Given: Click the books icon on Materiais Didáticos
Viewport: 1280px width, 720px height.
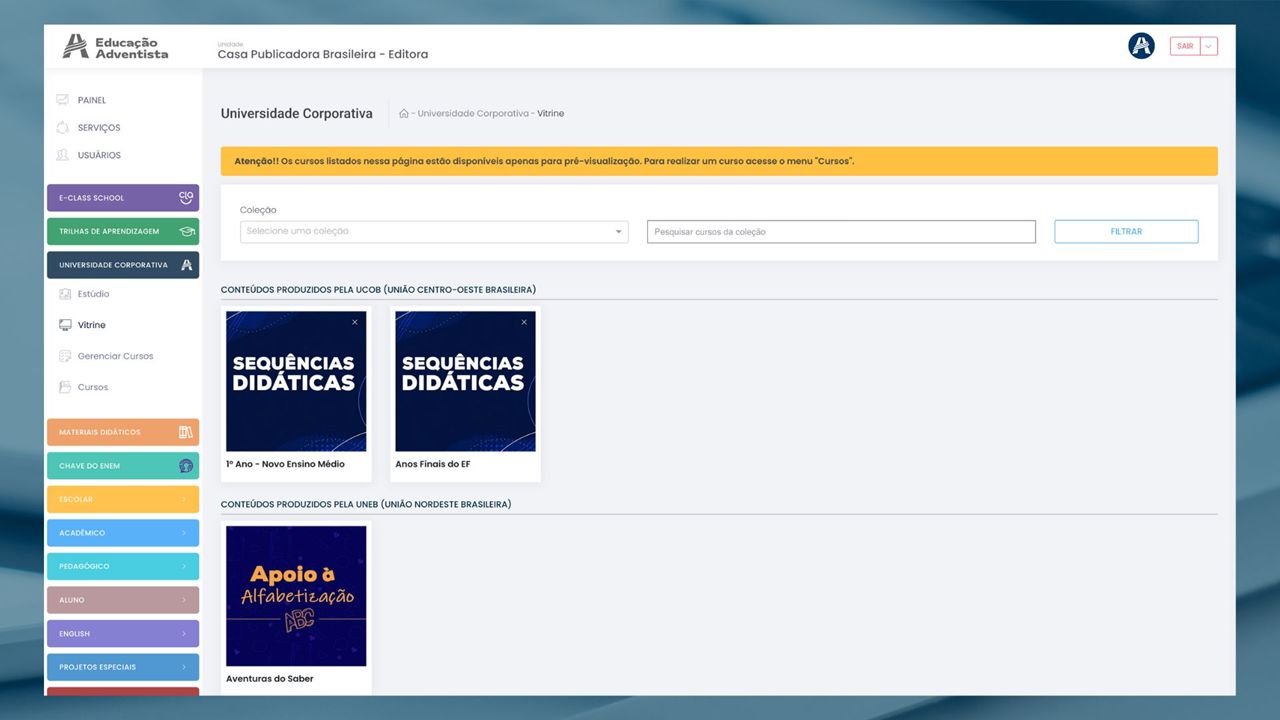Looking at the screenshot, I should click(x=185, y=432).
